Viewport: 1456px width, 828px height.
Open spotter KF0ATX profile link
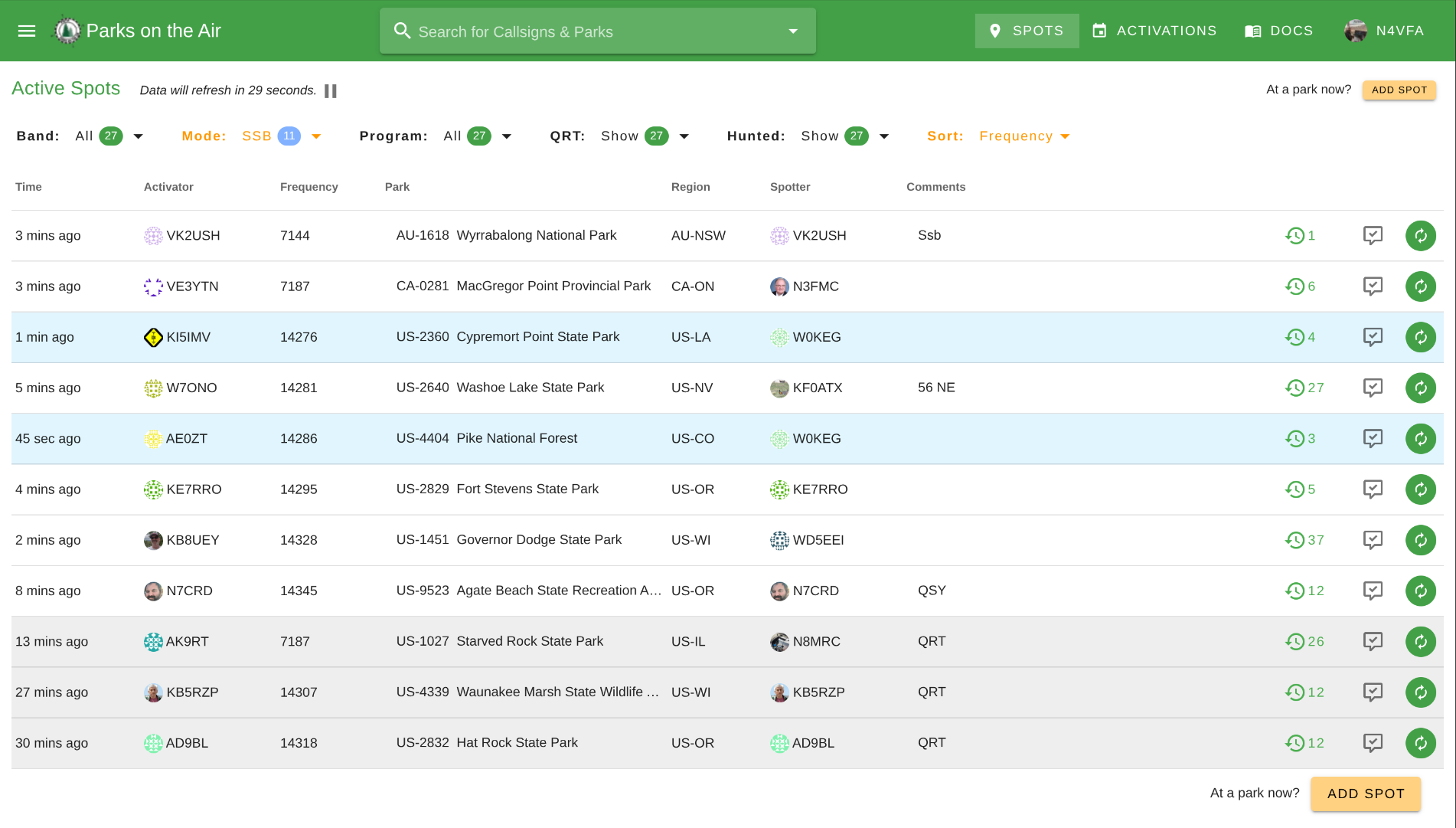(818, 388)
